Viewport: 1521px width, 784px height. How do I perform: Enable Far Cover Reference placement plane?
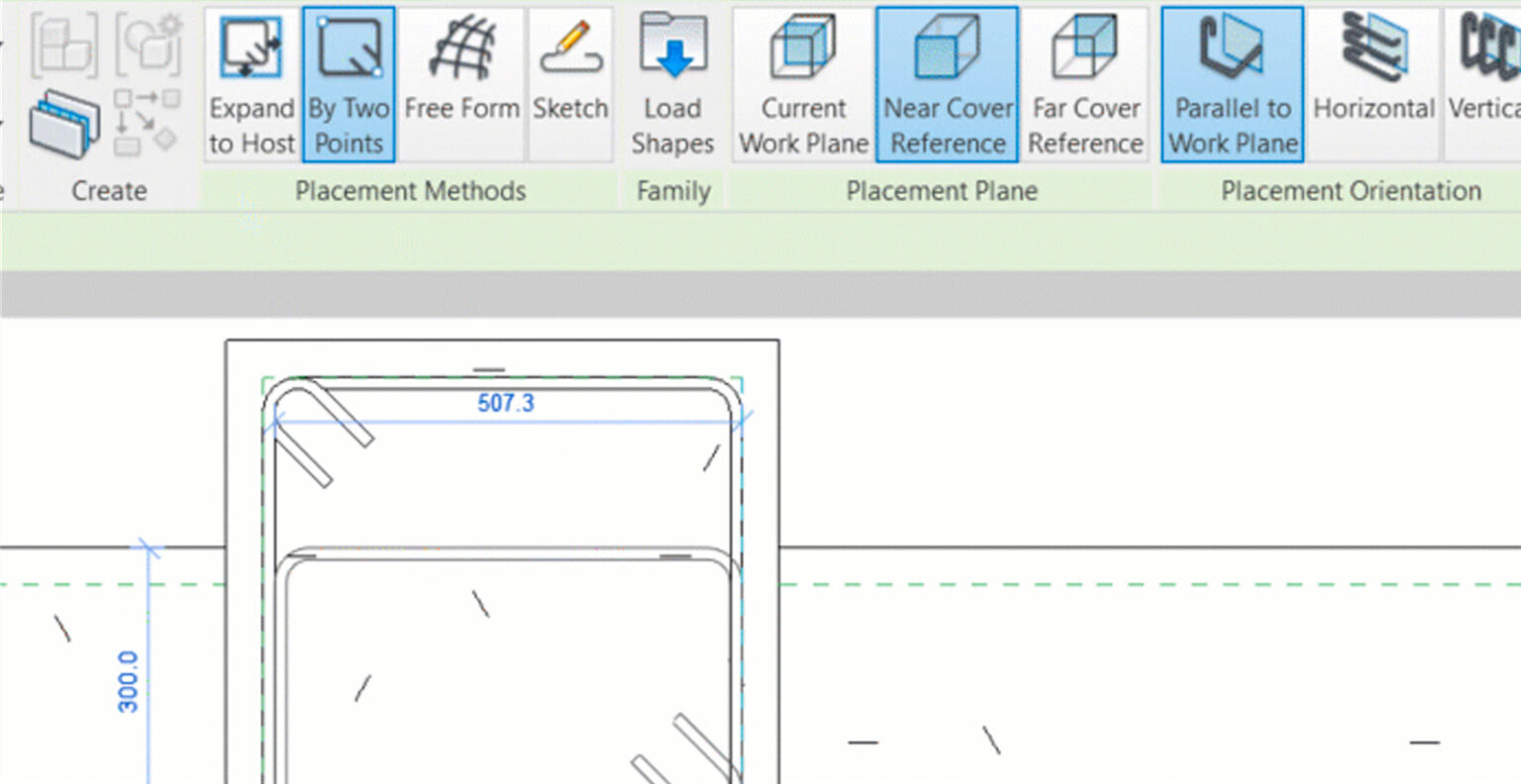1085,84
